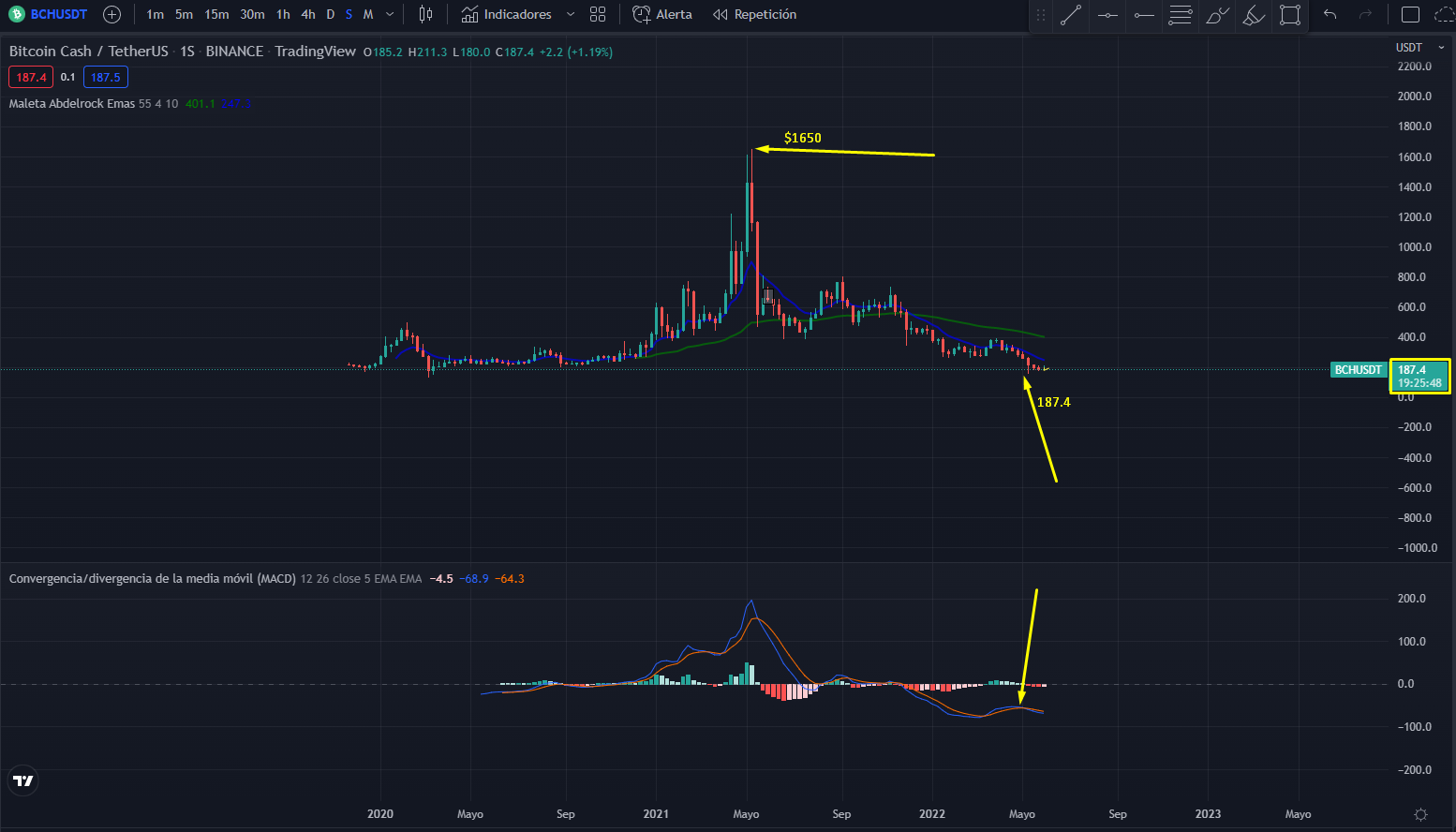
Task: Open the indicator templates grid icon
Action: (x=598, y=14)
